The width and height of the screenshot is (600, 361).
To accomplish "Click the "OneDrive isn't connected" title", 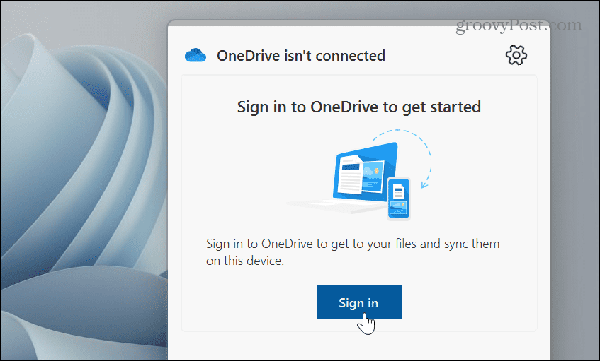I will [301, 56].
